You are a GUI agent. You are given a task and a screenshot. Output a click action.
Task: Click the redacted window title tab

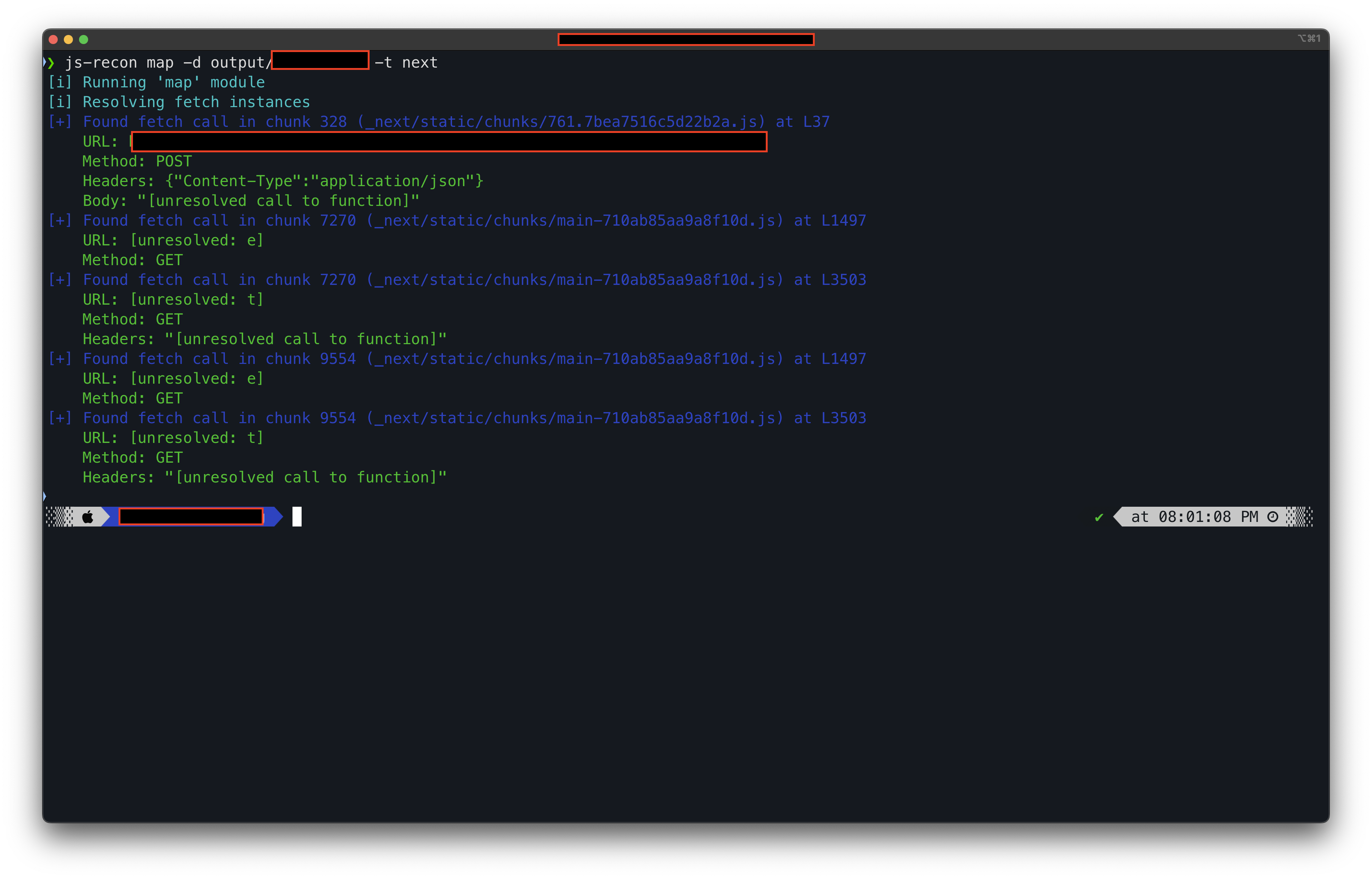click(685, 40)
